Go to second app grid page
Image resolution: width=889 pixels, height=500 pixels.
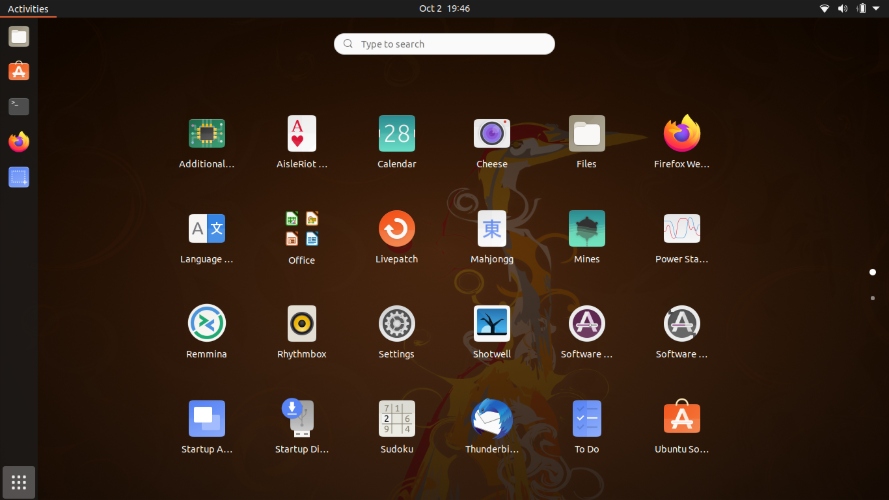pyautogui.click(x=873, y=298)
